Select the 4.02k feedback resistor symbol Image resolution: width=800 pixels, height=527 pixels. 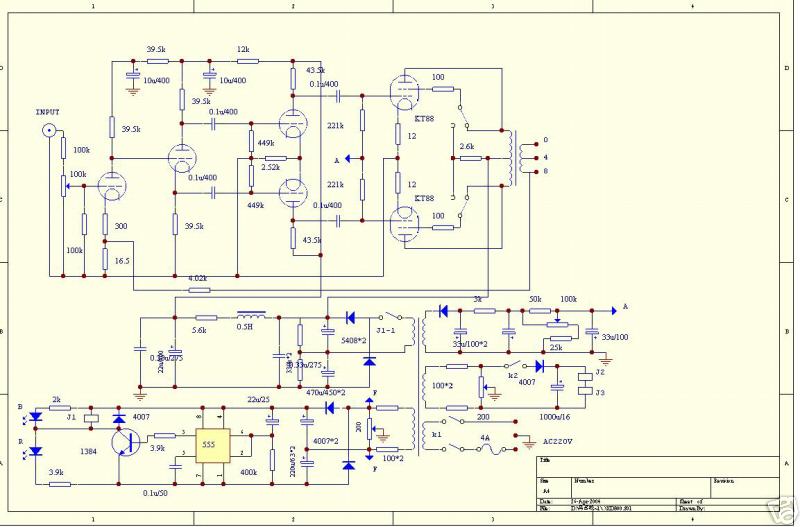coord(199,290)
